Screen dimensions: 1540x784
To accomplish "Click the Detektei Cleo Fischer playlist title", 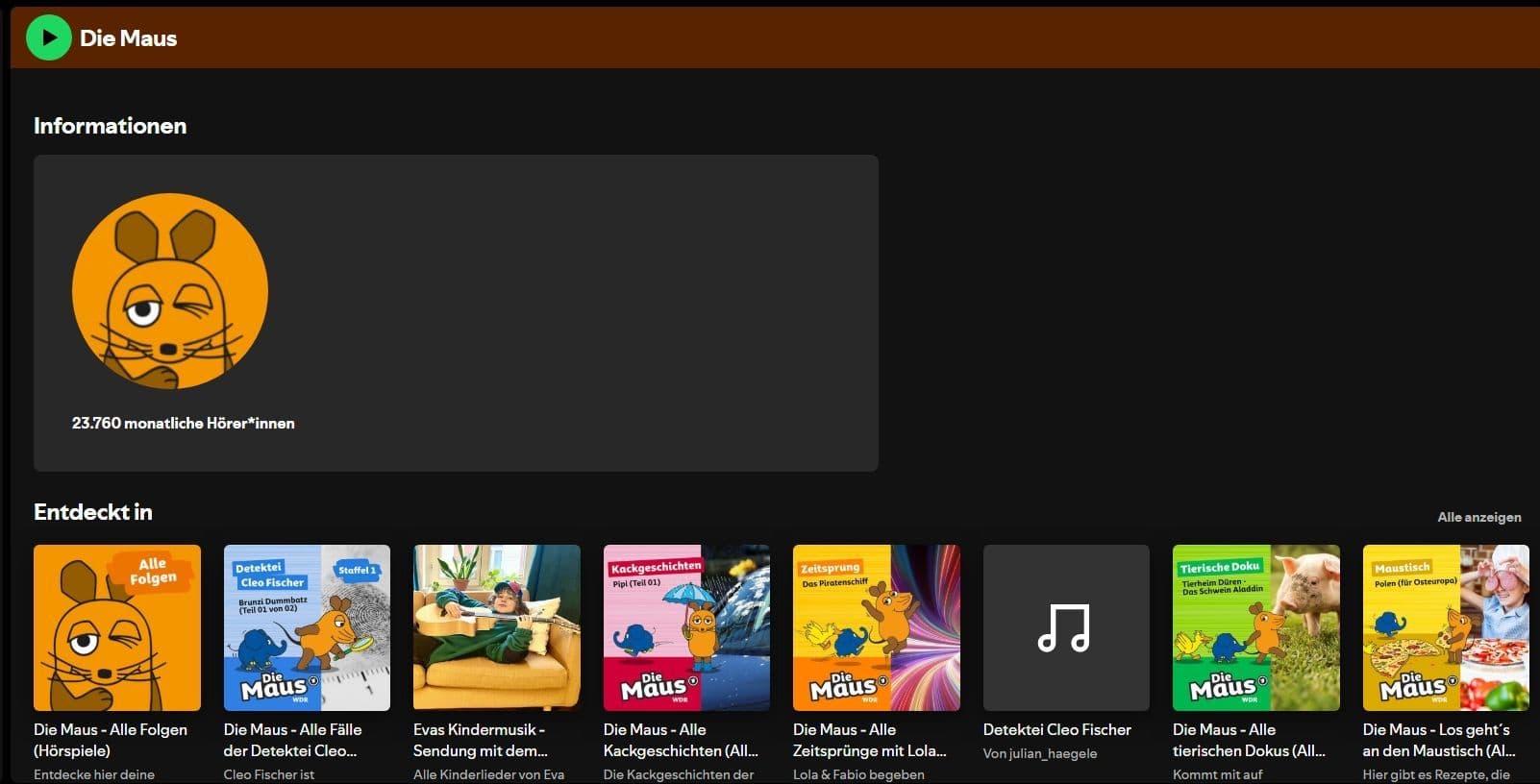I will 1056,730.
